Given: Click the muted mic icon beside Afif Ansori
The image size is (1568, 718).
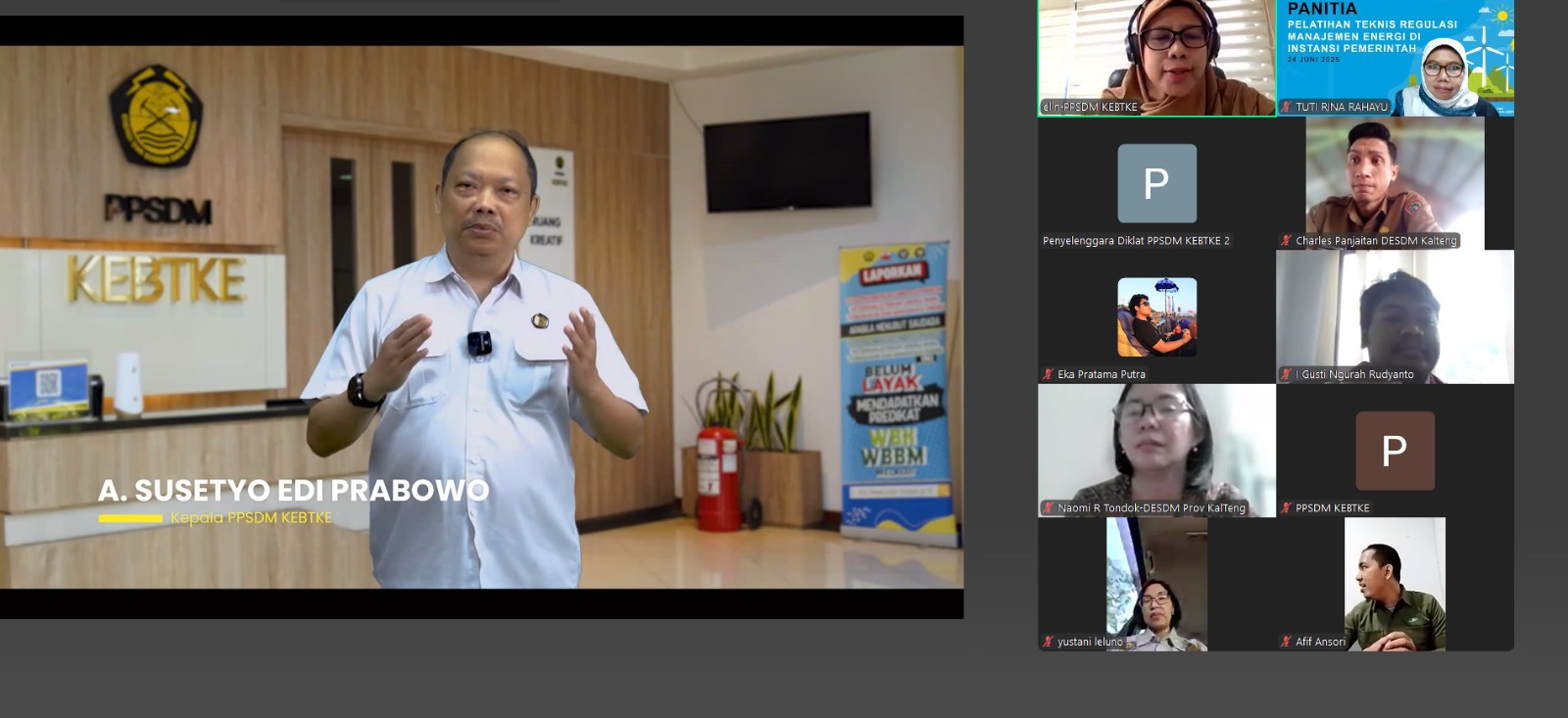Looking at the screenshot, I should coord(1287,642).
